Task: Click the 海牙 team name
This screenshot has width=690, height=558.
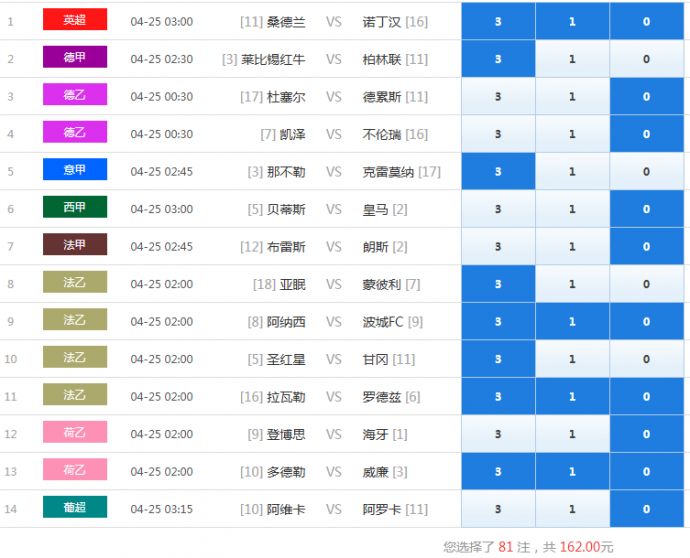Action: 376,434
